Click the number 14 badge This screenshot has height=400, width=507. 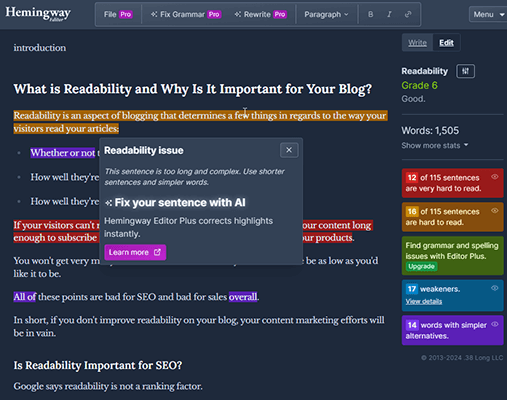(x=412, y=325)
